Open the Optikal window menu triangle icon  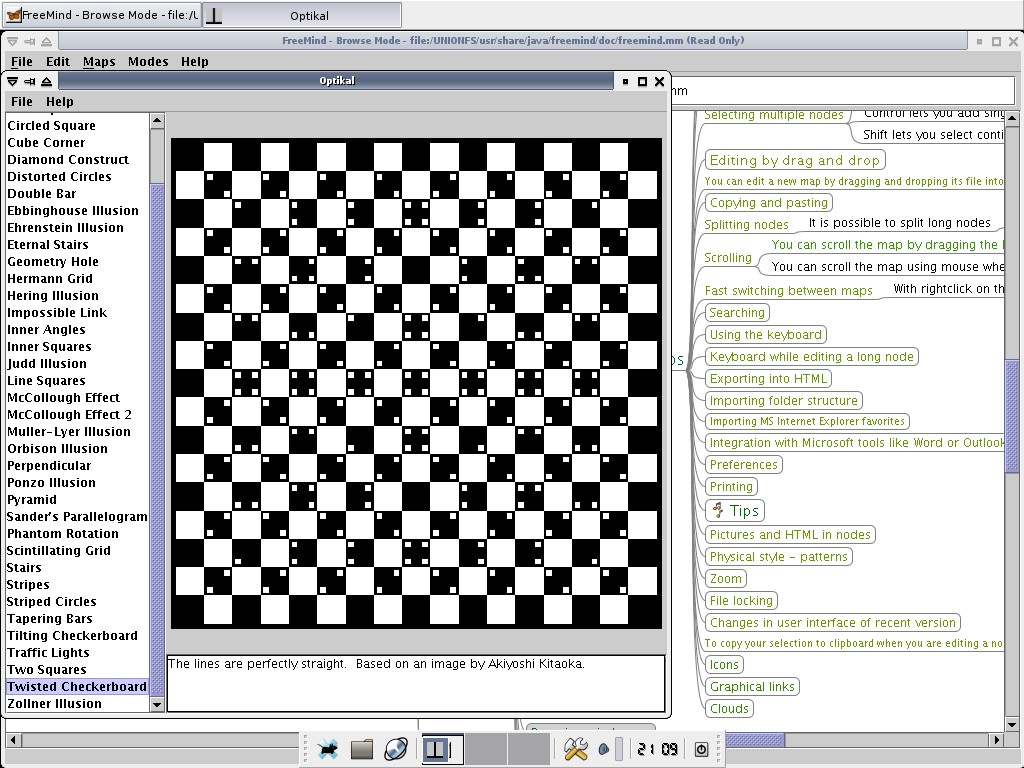(x=12, y=82)
